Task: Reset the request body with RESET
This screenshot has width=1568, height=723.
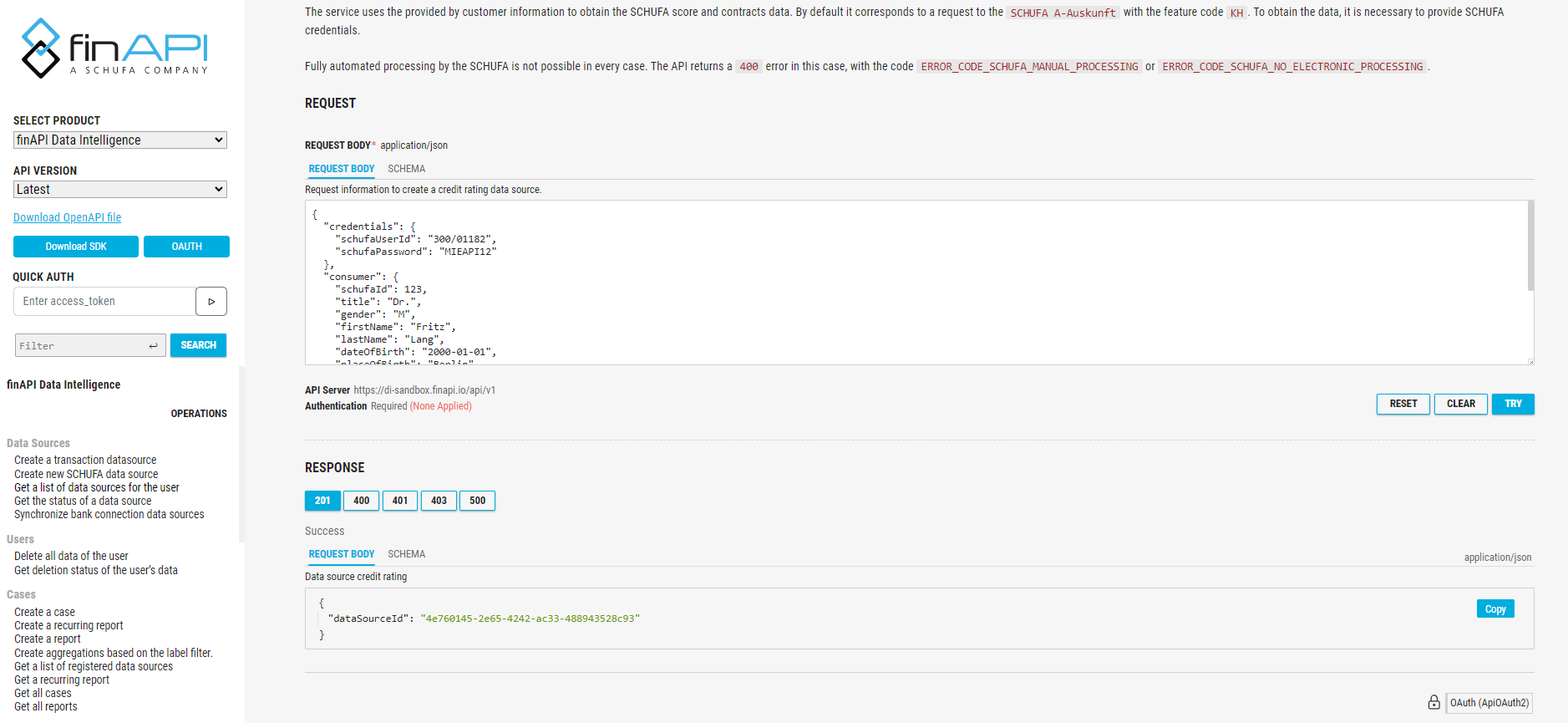Action: coord(1403,404)
